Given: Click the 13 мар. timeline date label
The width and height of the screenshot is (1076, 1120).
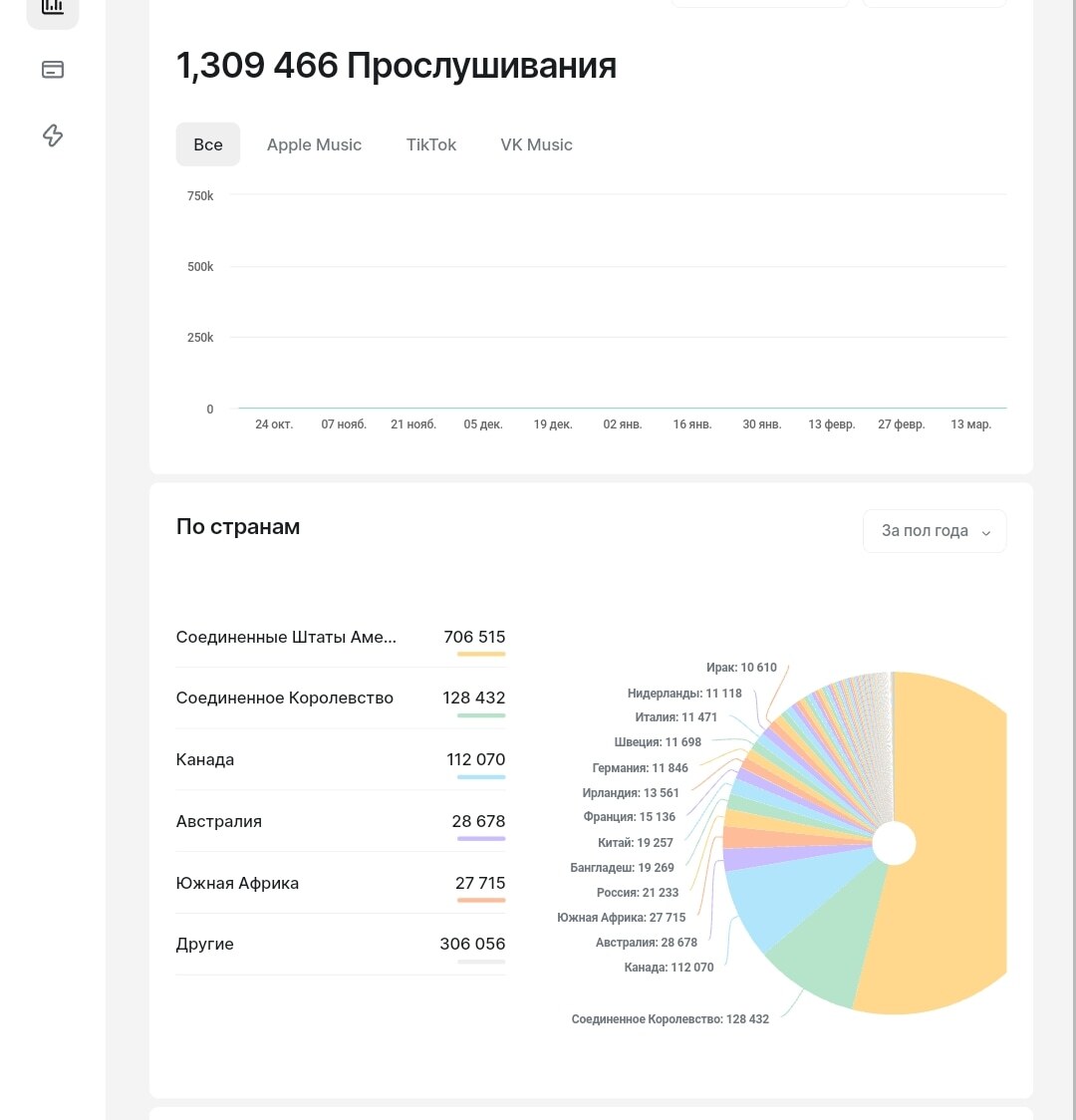Looking at the screenshot, I should (971, 424).
